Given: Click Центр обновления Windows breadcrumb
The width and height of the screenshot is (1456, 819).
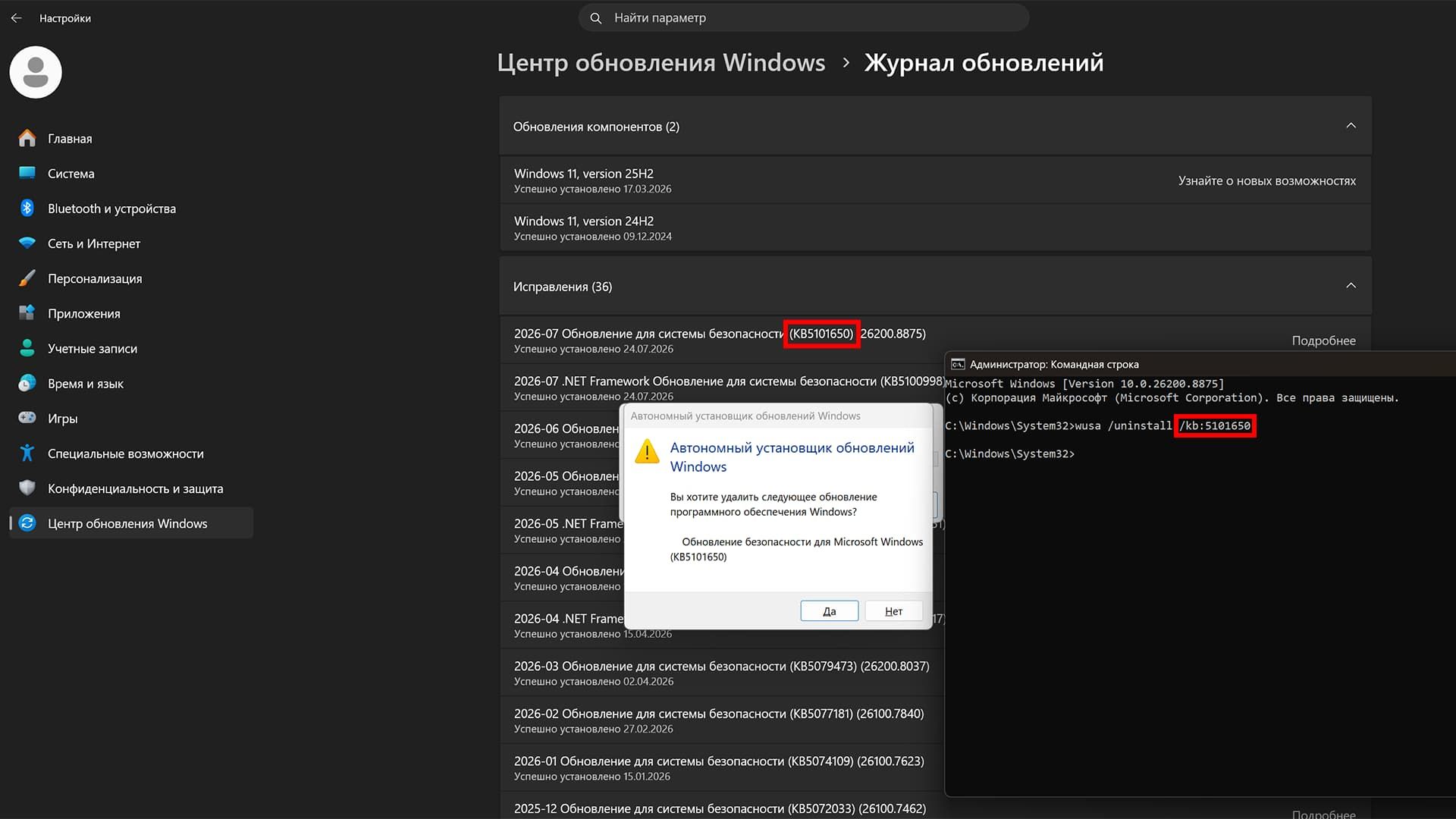Looking at the screenshot, I should tap(661, 62).
